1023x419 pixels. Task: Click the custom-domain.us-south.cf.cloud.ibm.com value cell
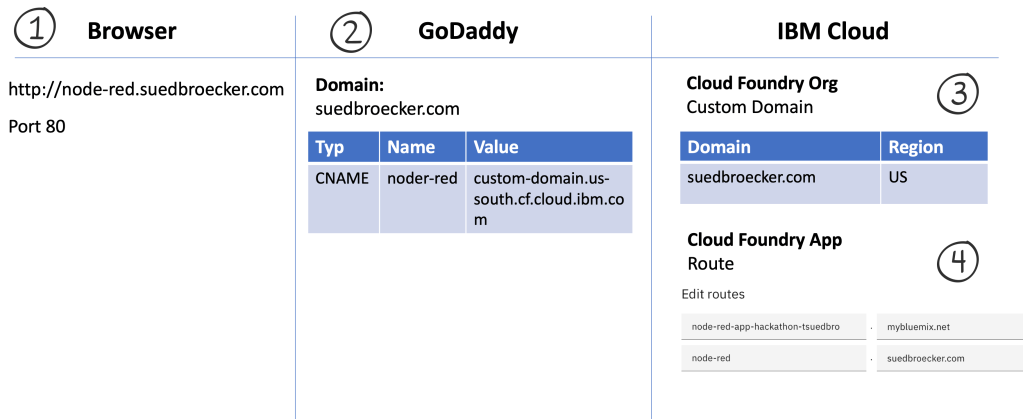click(548, 198)
